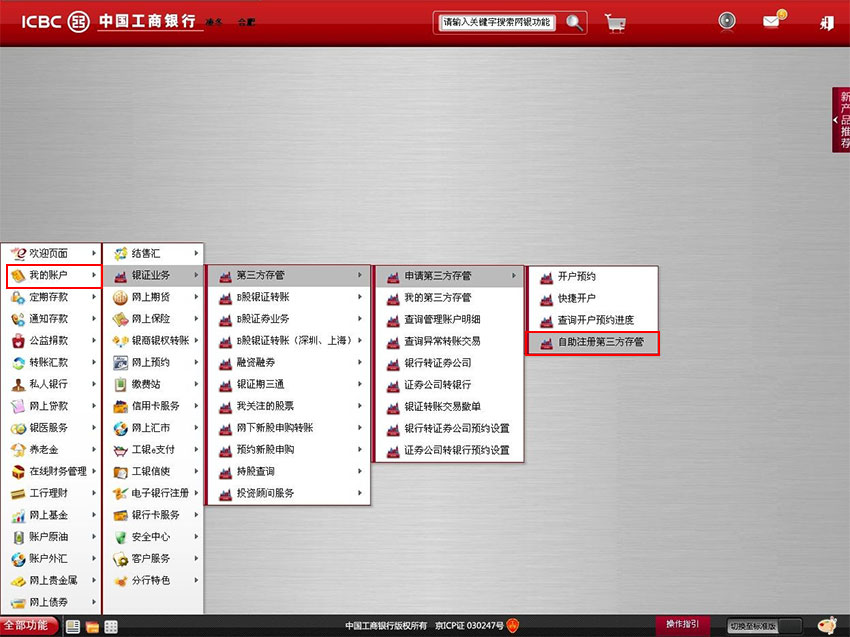Click the keyword search input field
Viewport: 850px width, 637px height.
point(497,23)
